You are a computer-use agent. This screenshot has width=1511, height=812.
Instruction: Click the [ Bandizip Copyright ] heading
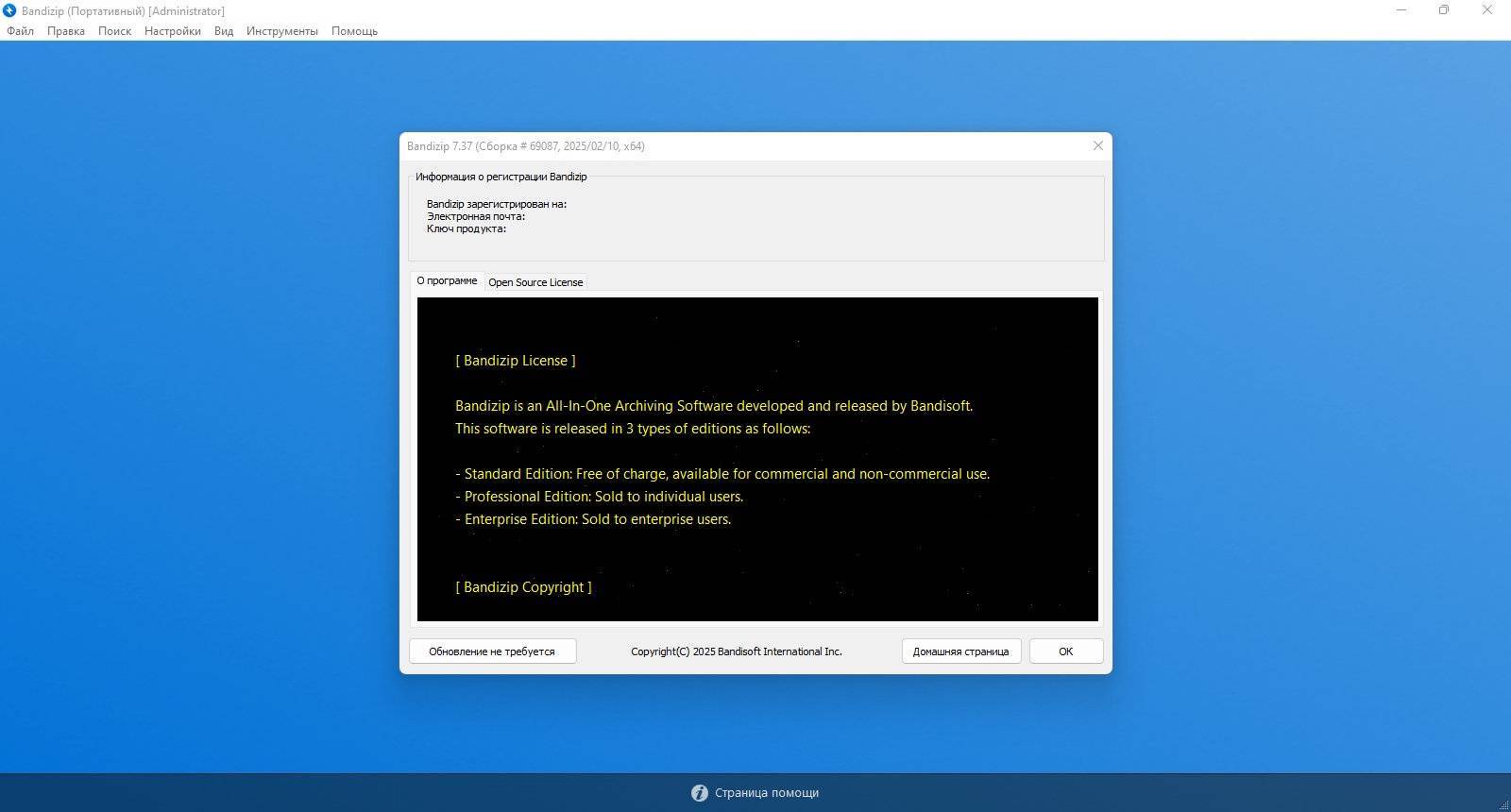coord(523,587)
